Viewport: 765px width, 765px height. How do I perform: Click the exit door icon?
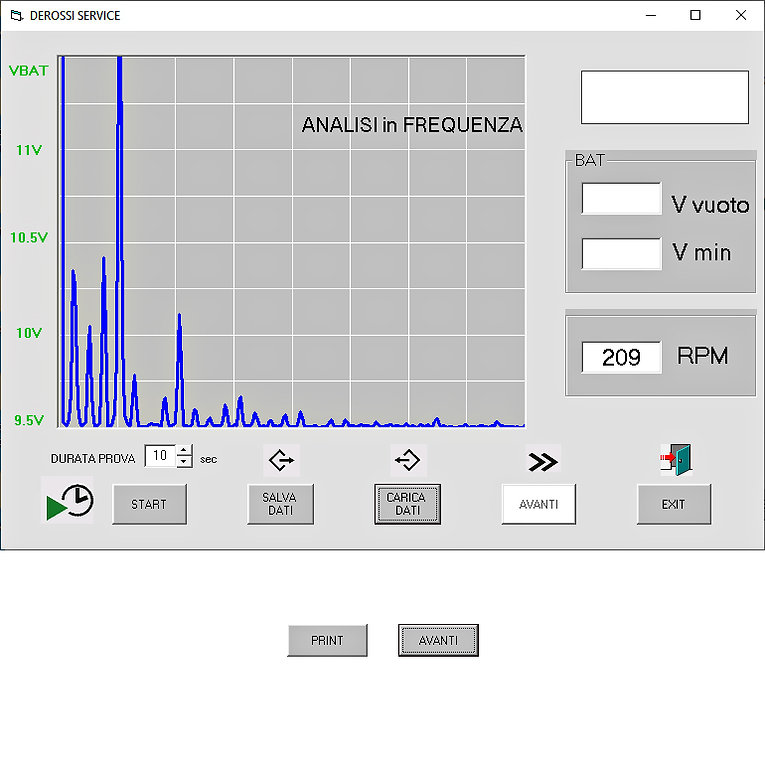tap(675, 460)
